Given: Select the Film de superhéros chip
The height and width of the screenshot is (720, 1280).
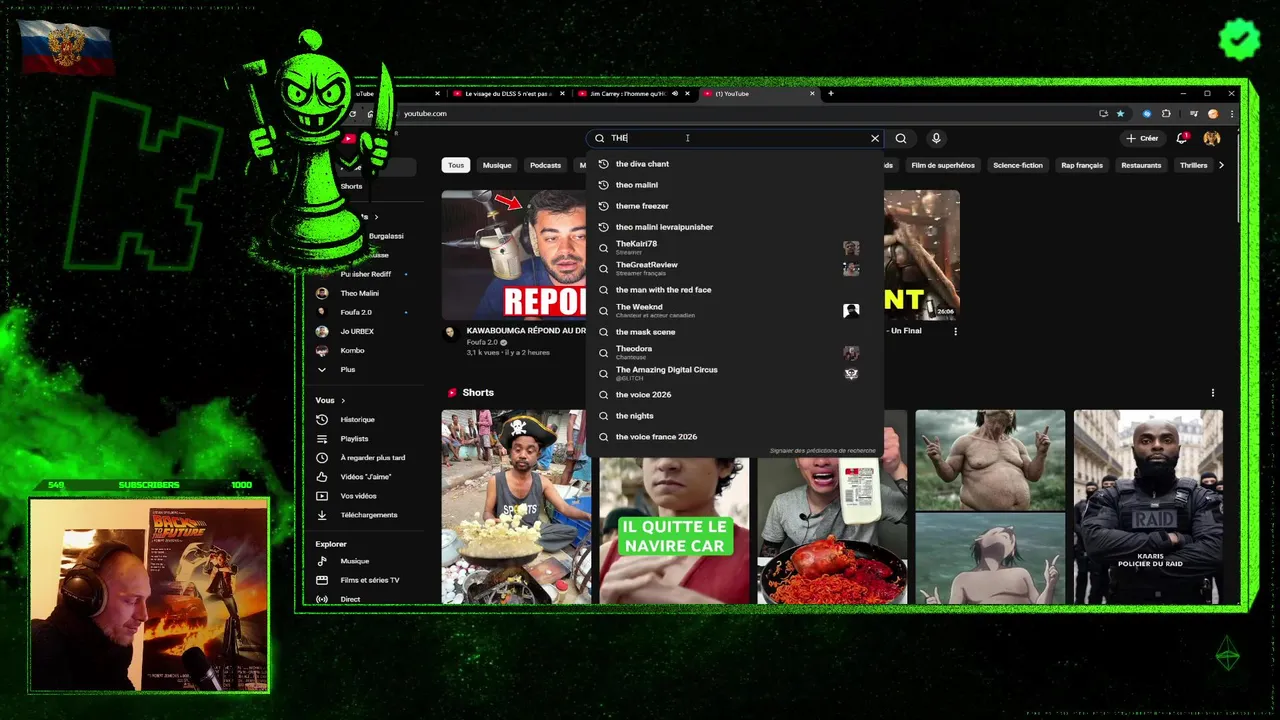Looking at the screenshot, I should pyautogui.click(x=943, y=165).
